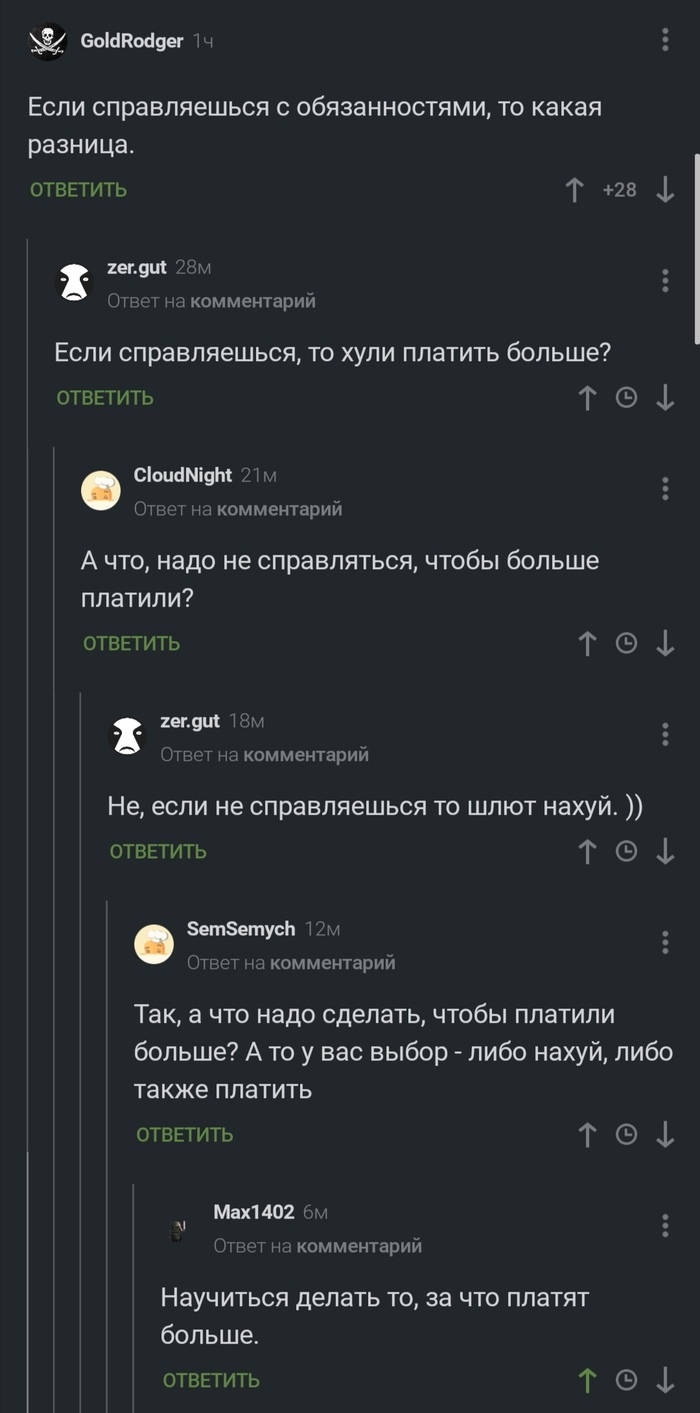700x1413 pixels.
Task: Toggle hidden rating clock on CloudNight's comment
Action: click(x=626, y=644)
